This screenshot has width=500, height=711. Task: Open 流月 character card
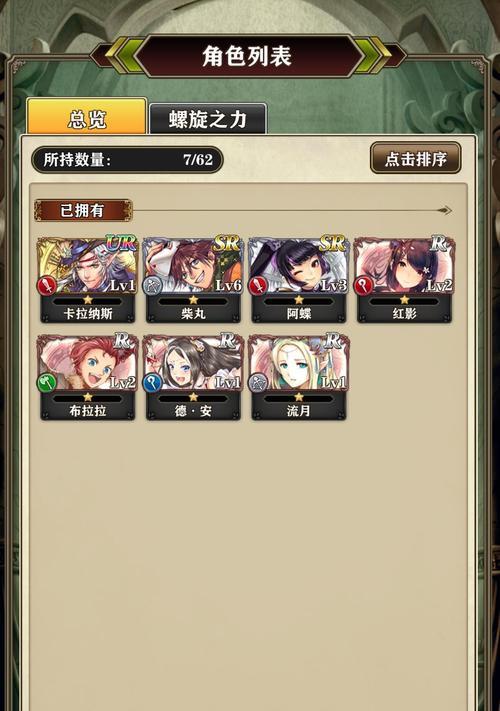(299, 377)
